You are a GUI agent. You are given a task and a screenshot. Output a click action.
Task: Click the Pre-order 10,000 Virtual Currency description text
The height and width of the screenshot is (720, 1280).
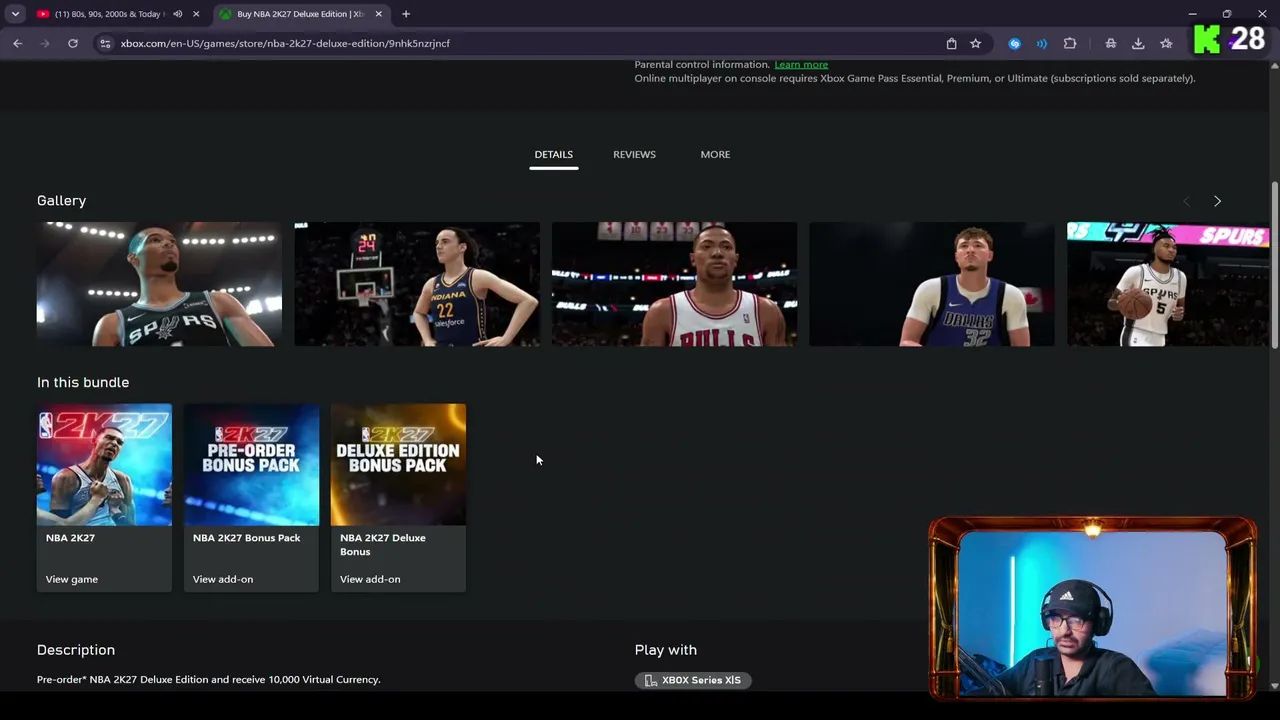[209, 680]
